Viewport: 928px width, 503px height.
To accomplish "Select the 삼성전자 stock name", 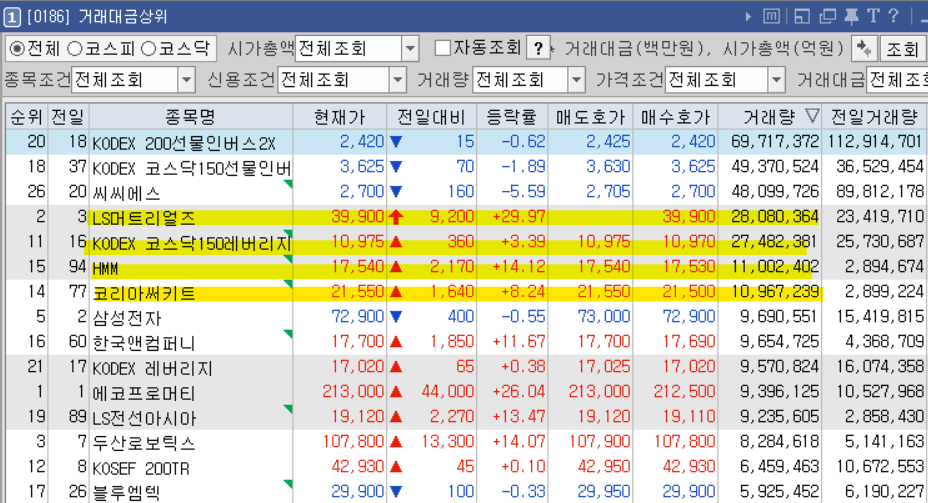I will [127, 318].
